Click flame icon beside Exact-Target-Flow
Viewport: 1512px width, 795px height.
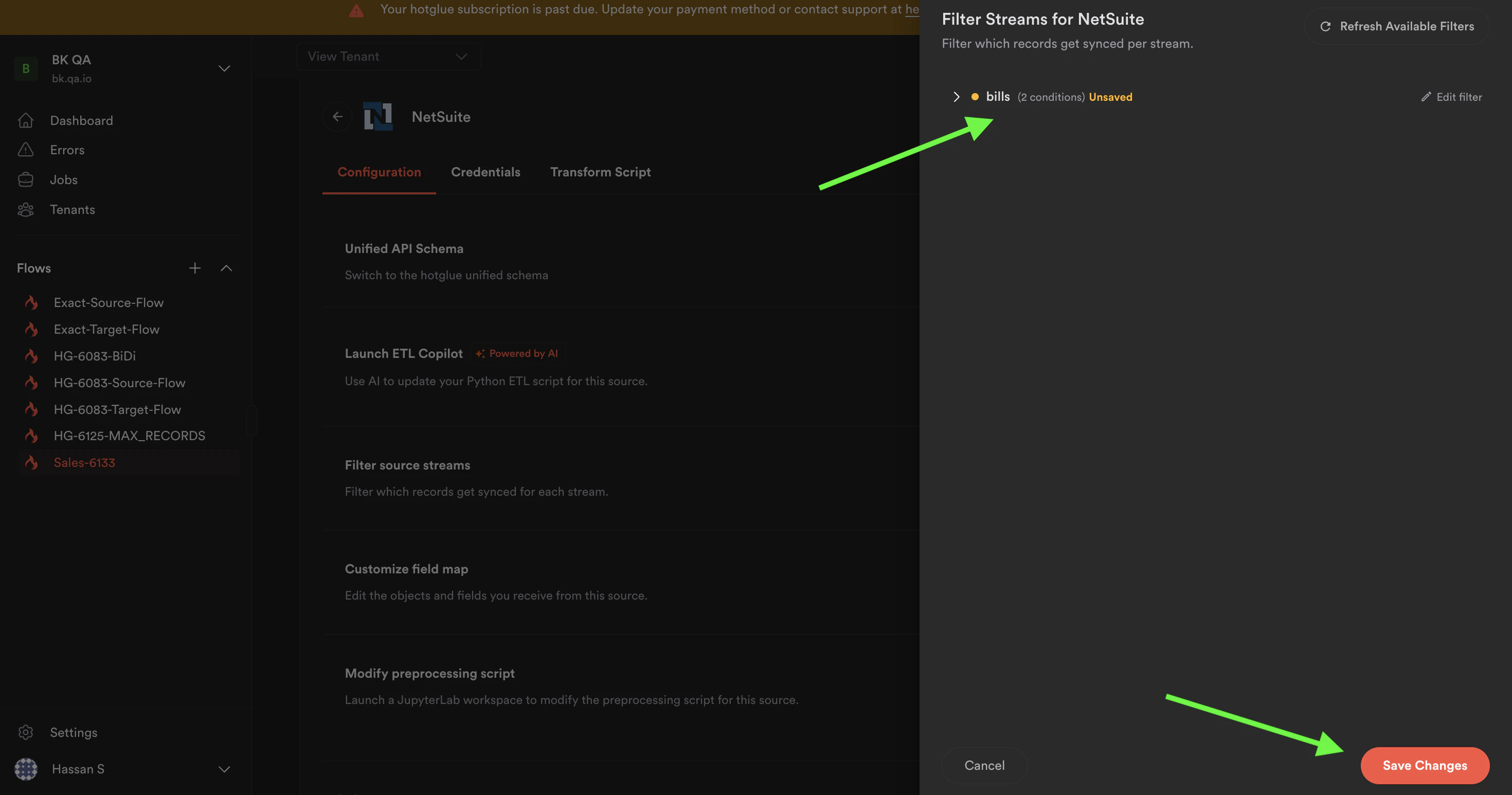point(31,329)
